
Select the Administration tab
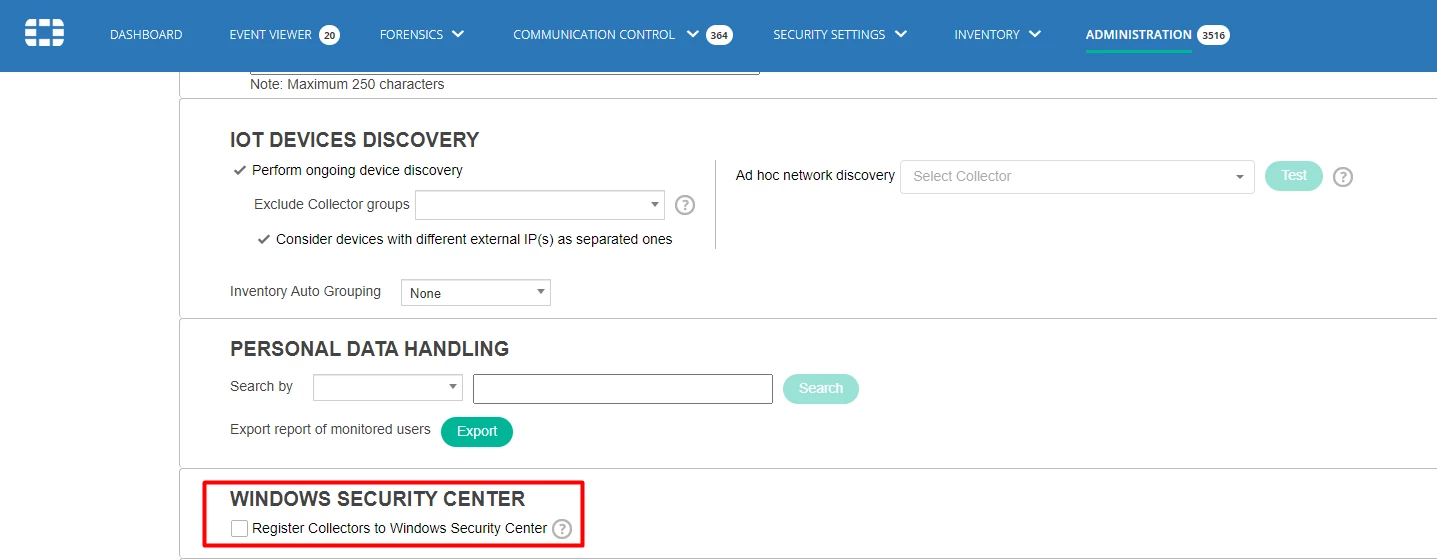click(1138, 35)
